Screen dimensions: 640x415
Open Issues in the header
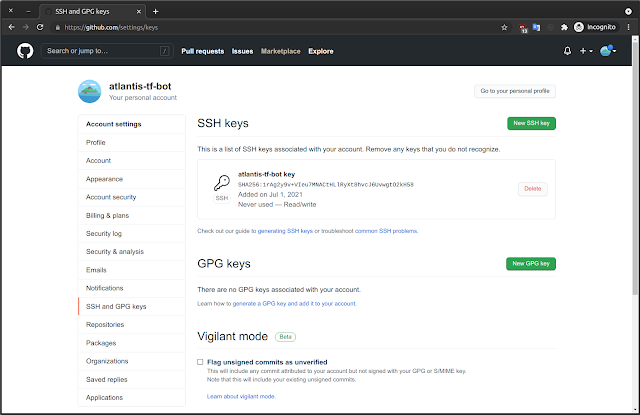(242, 51)
